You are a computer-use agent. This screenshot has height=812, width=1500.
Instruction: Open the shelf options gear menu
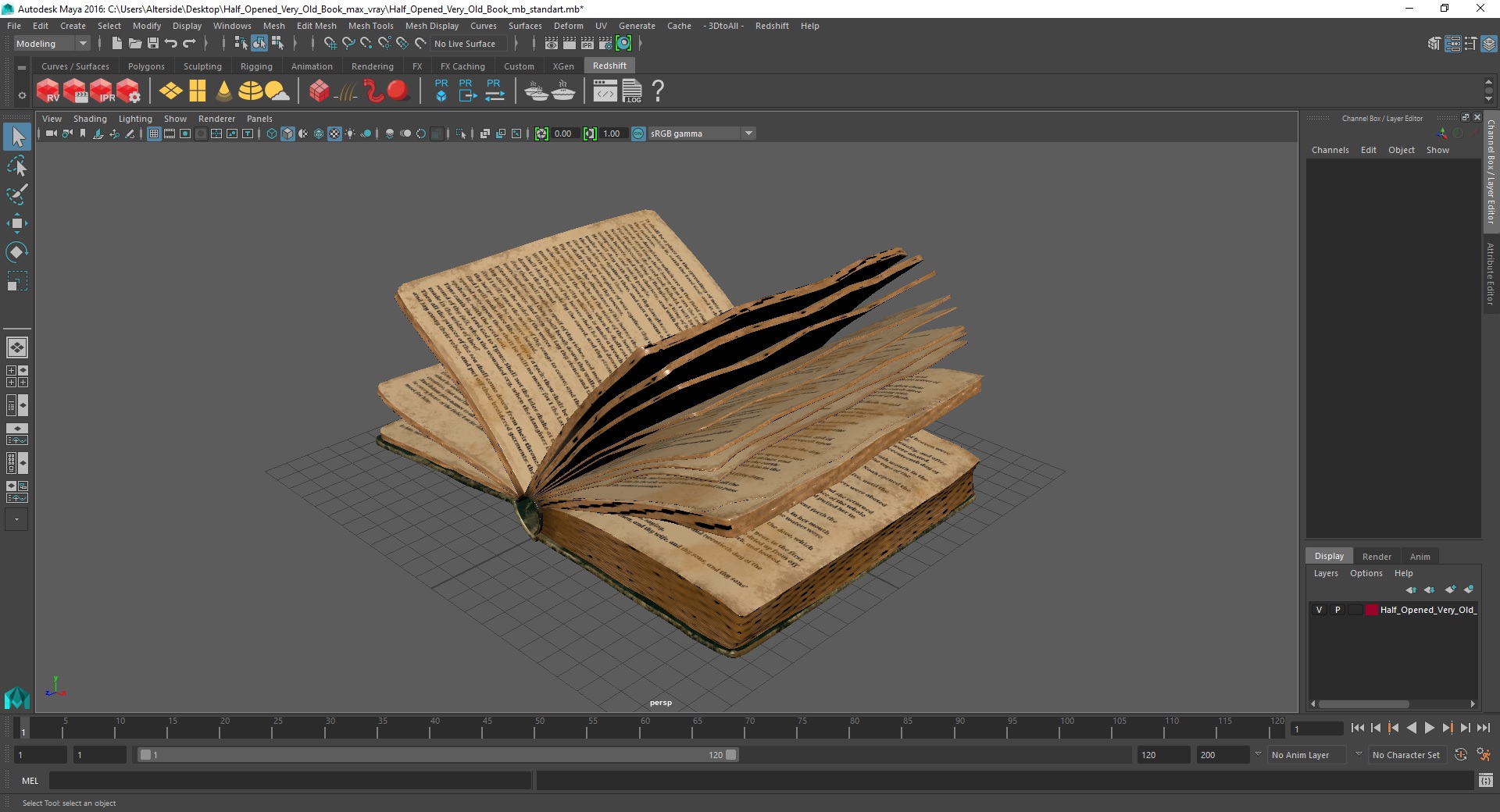(22, 95)
